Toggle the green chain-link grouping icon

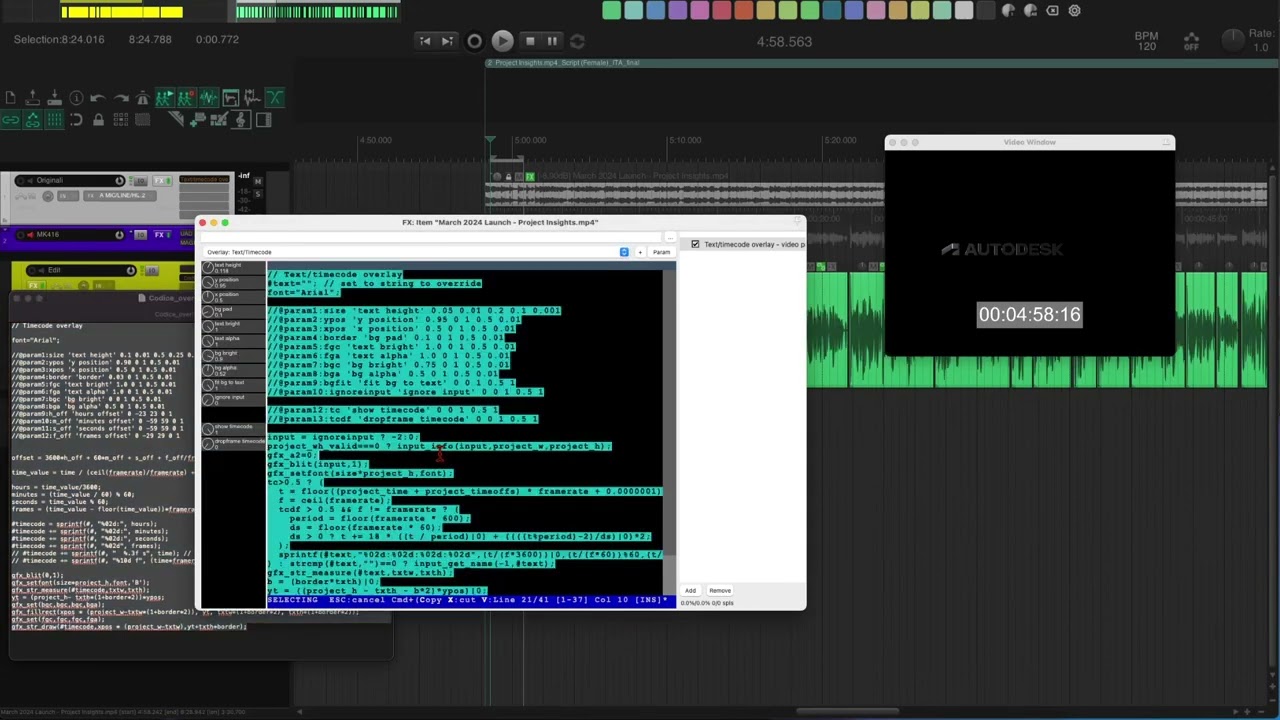(x=11, y=119)
